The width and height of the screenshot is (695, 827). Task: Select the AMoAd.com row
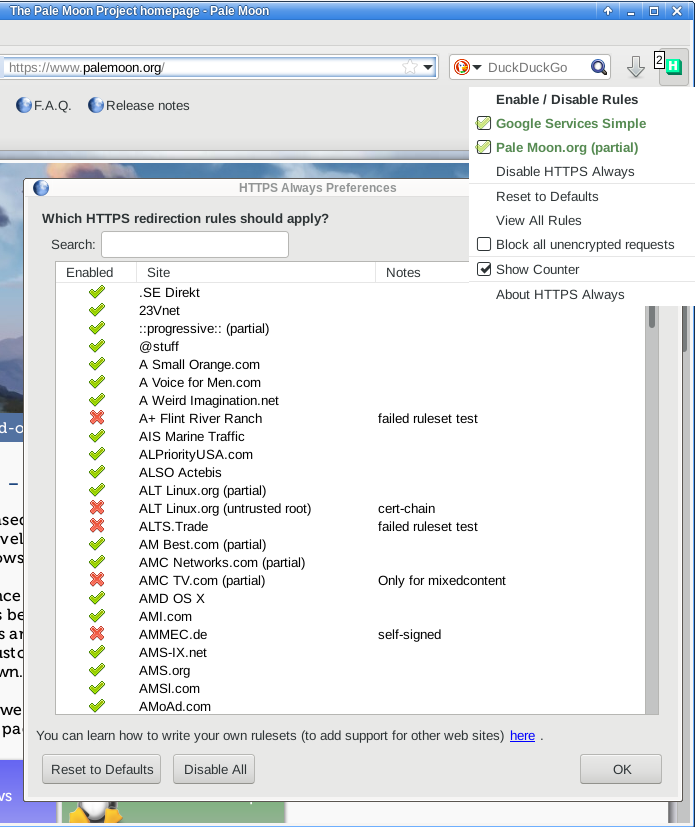point(350,706)
